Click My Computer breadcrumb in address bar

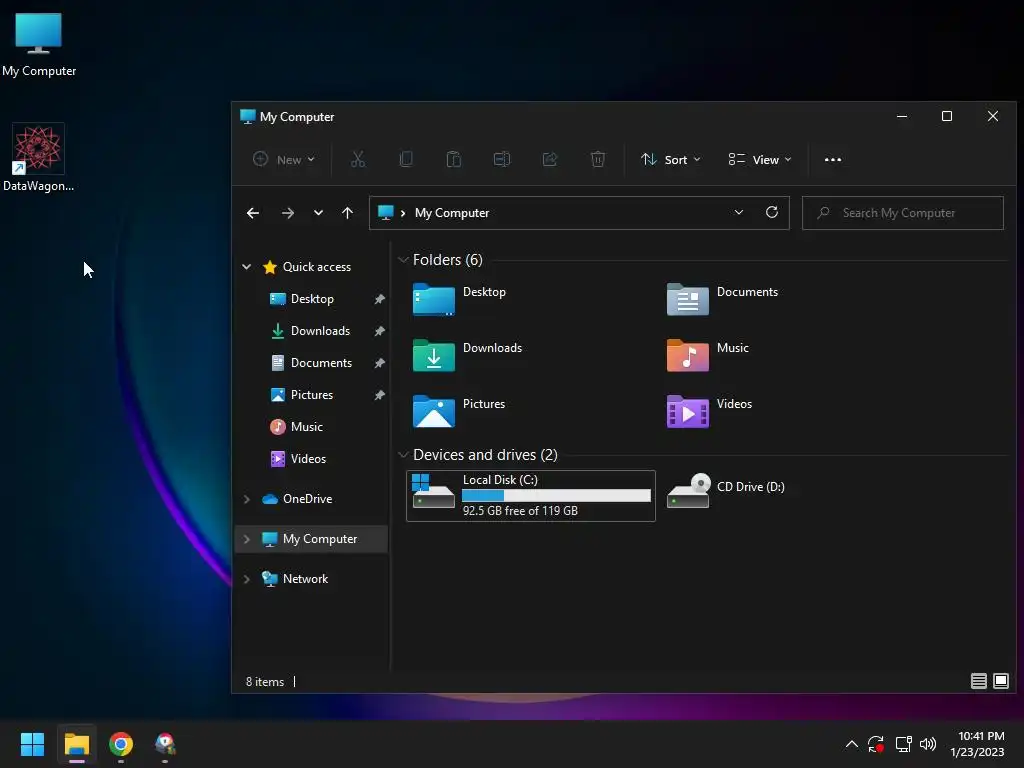452,213
